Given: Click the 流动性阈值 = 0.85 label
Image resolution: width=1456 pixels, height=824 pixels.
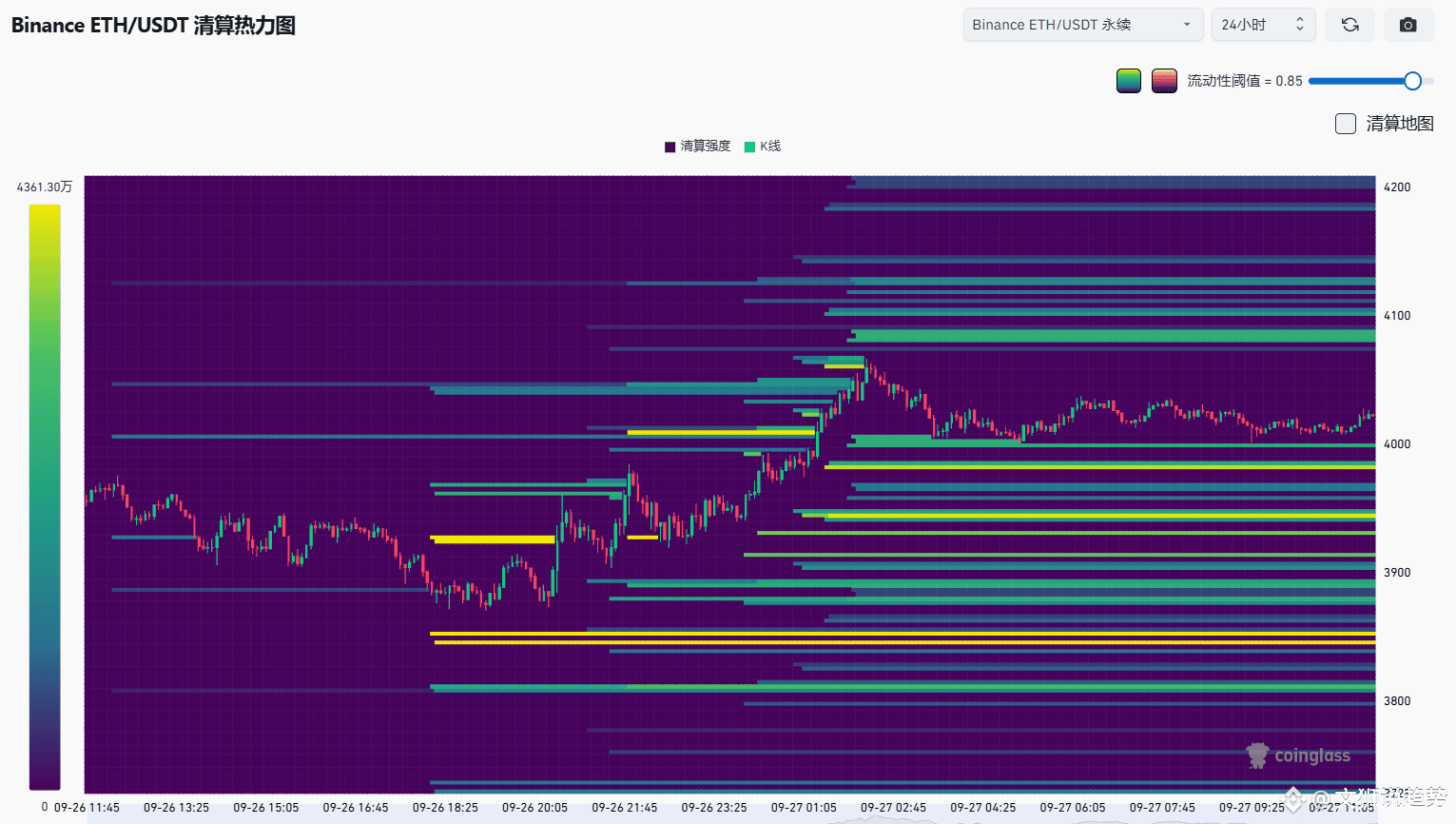Looking at the screenshot, I should (x=1245, y=81).
